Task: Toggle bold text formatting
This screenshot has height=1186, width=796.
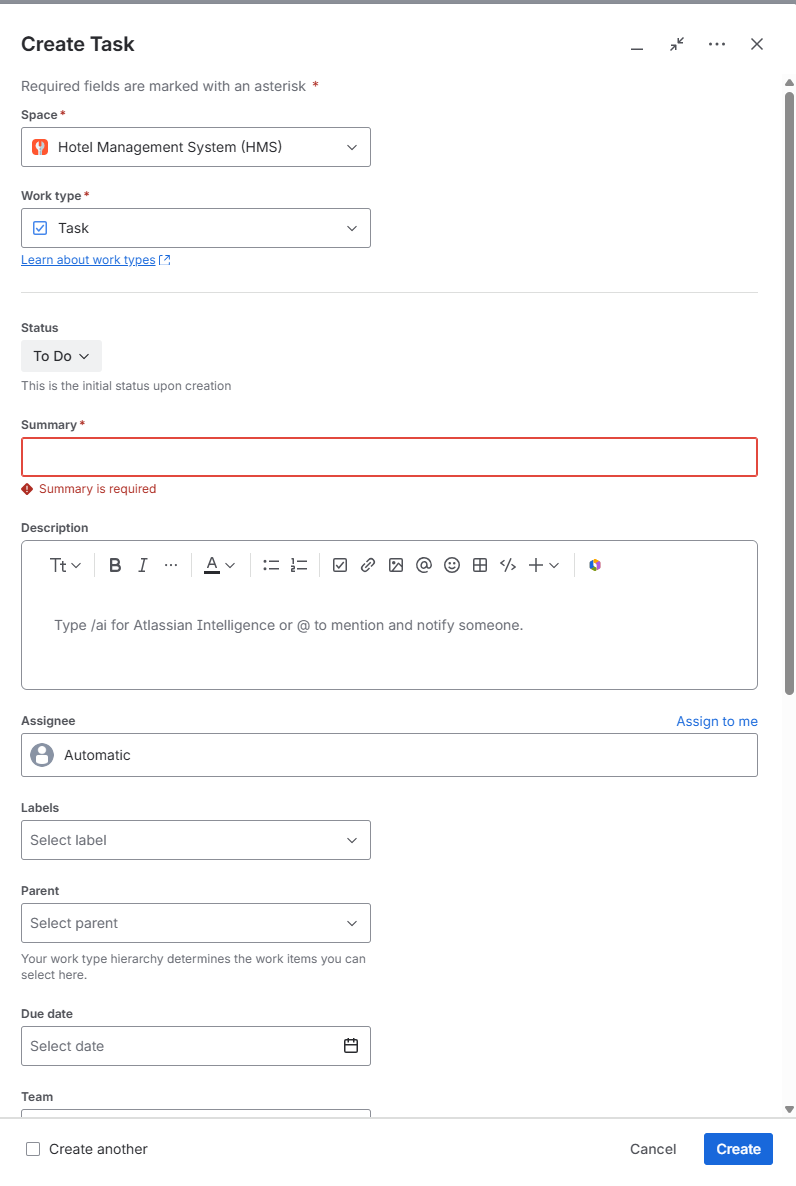Action: point(115,565)
